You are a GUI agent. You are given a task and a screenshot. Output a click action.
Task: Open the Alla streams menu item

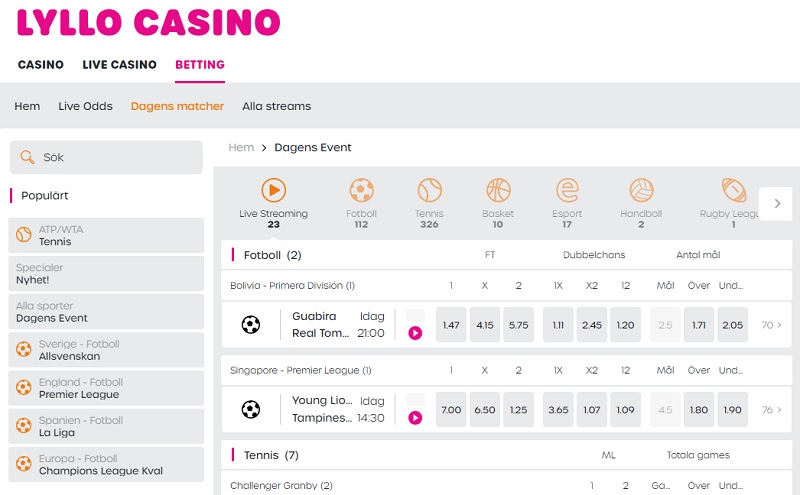pyautogui.click(x=277, y=106)
